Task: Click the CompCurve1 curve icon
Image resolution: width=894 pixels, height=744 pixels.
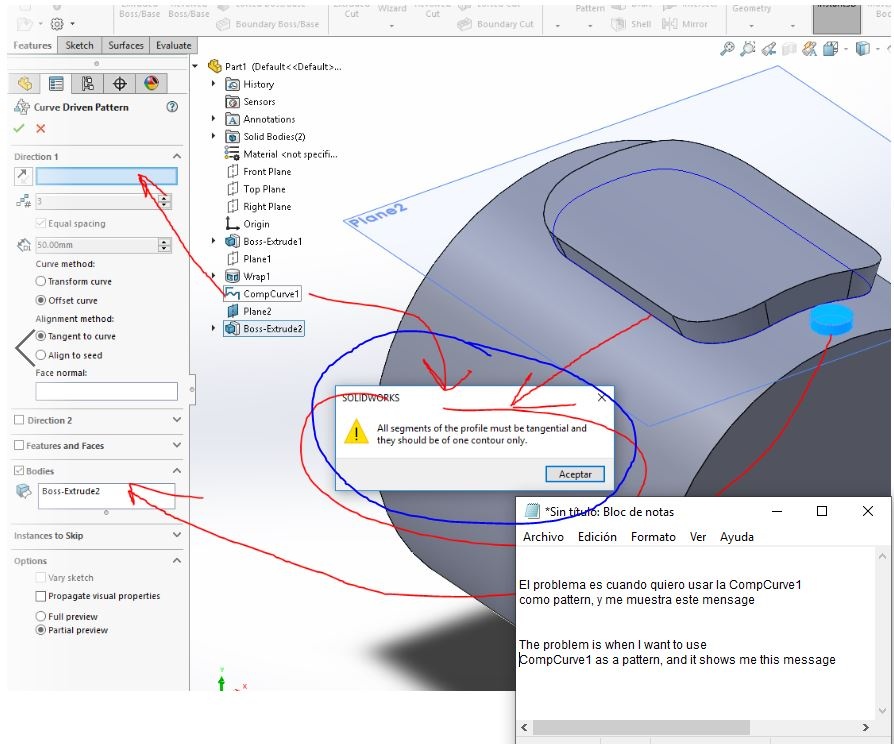Action: tap(232, 294)
